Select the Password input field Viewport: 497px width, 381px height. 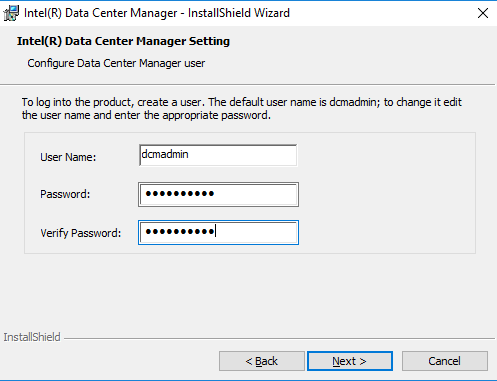click(218, 194)
